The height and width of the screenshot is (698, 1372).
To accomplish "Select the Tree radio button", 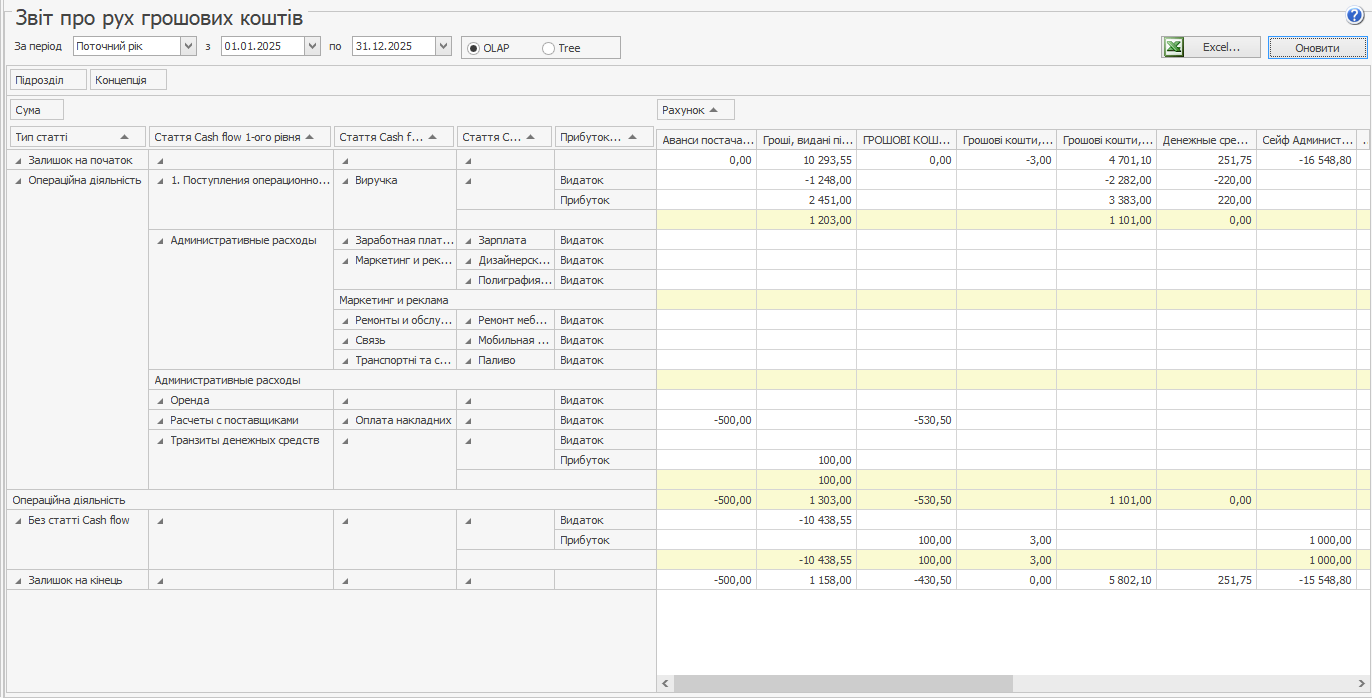I will coord(548,48).
